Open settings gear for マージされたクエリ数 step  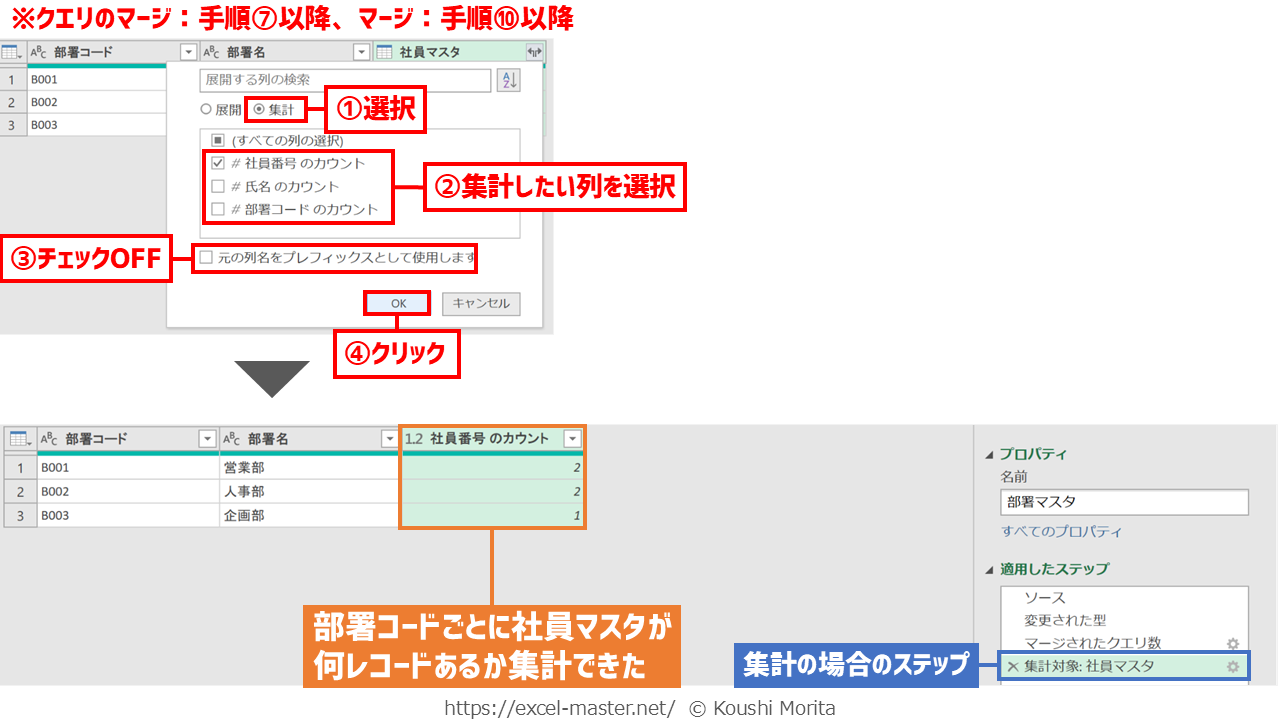[x=1233, y=644]
